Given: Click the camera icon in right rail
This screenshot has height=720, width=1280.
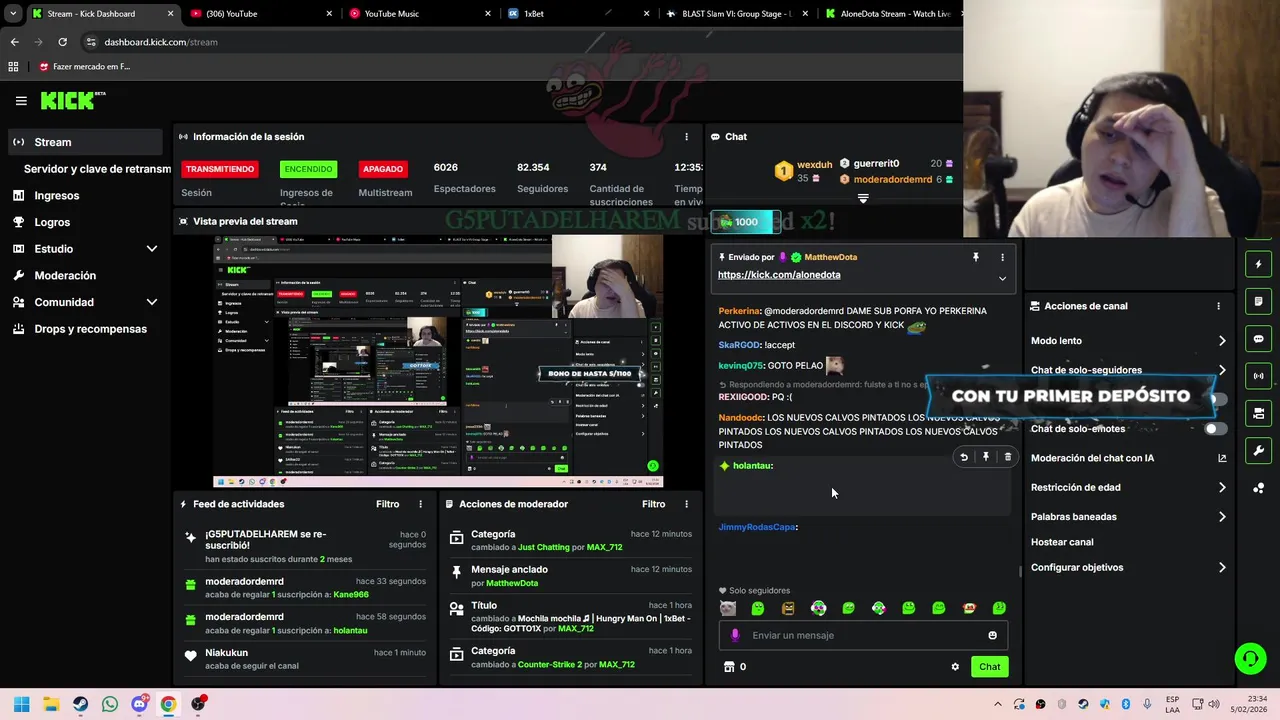Looking at the screenshot, I should tap(1258, 413).
